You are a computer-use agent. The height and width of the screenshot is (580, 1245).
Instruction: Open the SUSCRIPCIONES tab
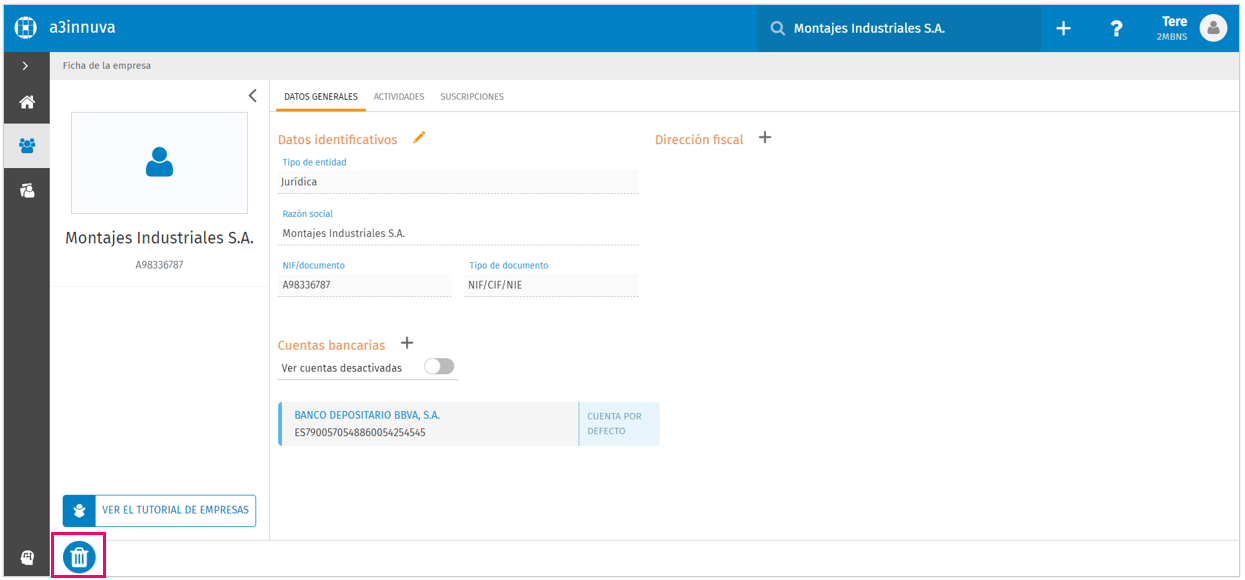click(472, 97)
